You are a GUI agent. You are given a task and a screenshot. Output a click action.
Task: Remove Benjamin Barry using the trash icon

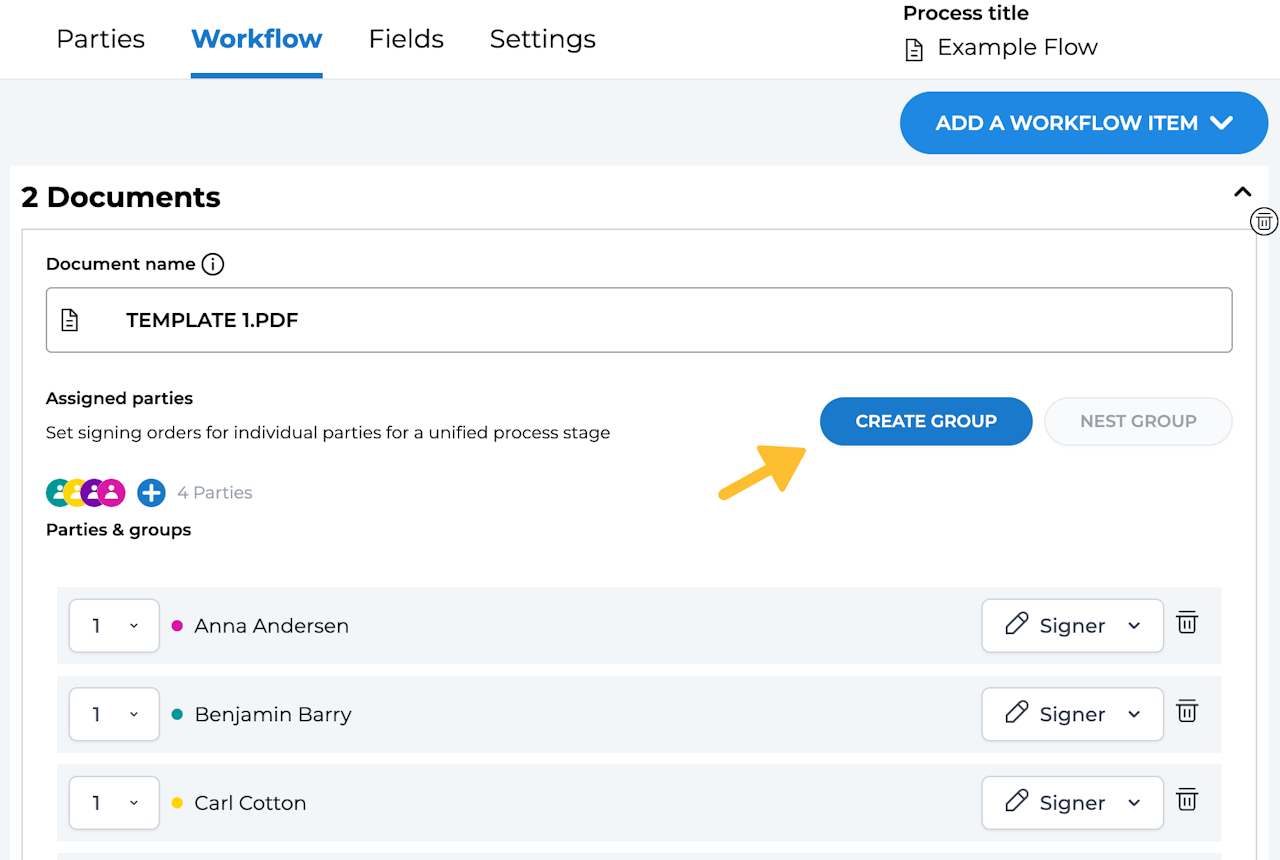(x=1187, y=712)
